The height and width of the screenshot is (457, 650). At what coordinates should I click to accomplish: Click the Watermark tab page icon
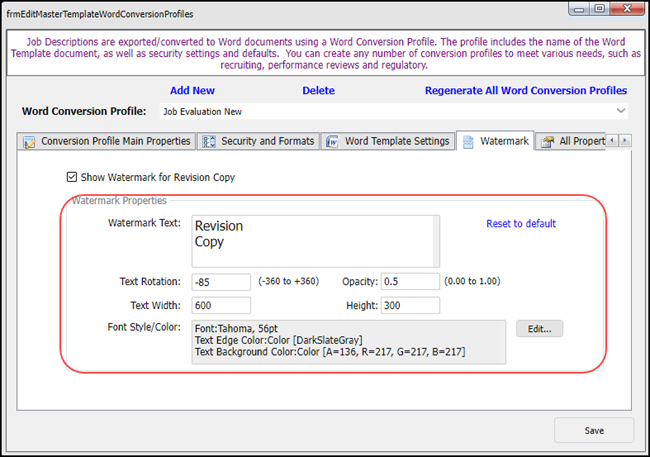pyautogui.click(x=468, y=142)
